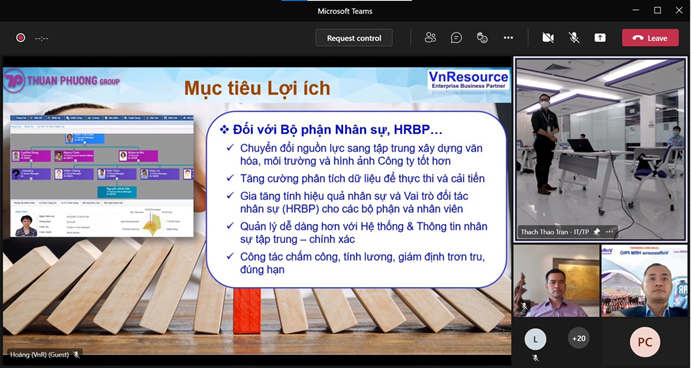Select the man in blue suit video tile
The image size is (691, 368).
[x=644, y=281]
